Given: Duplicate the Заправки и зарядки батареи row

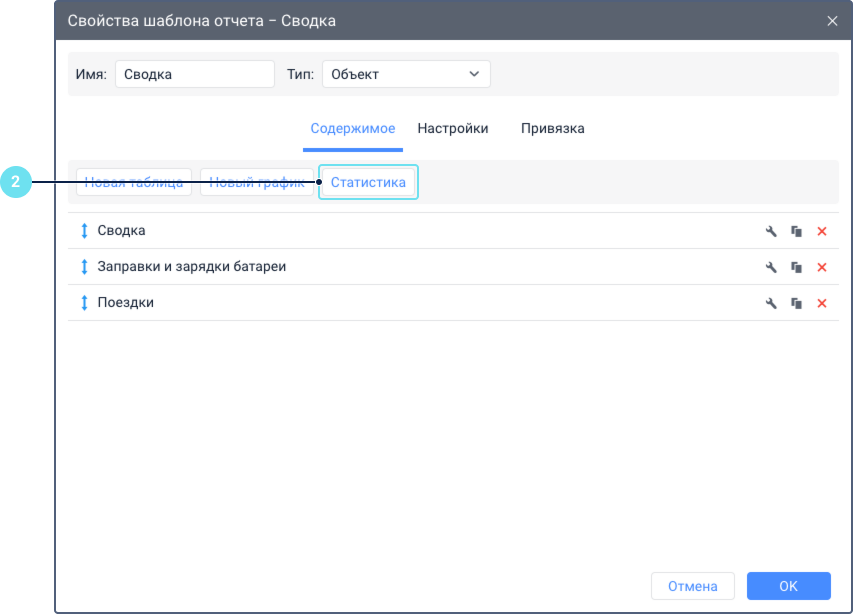Looking at the screenshot, I should 796,267.
